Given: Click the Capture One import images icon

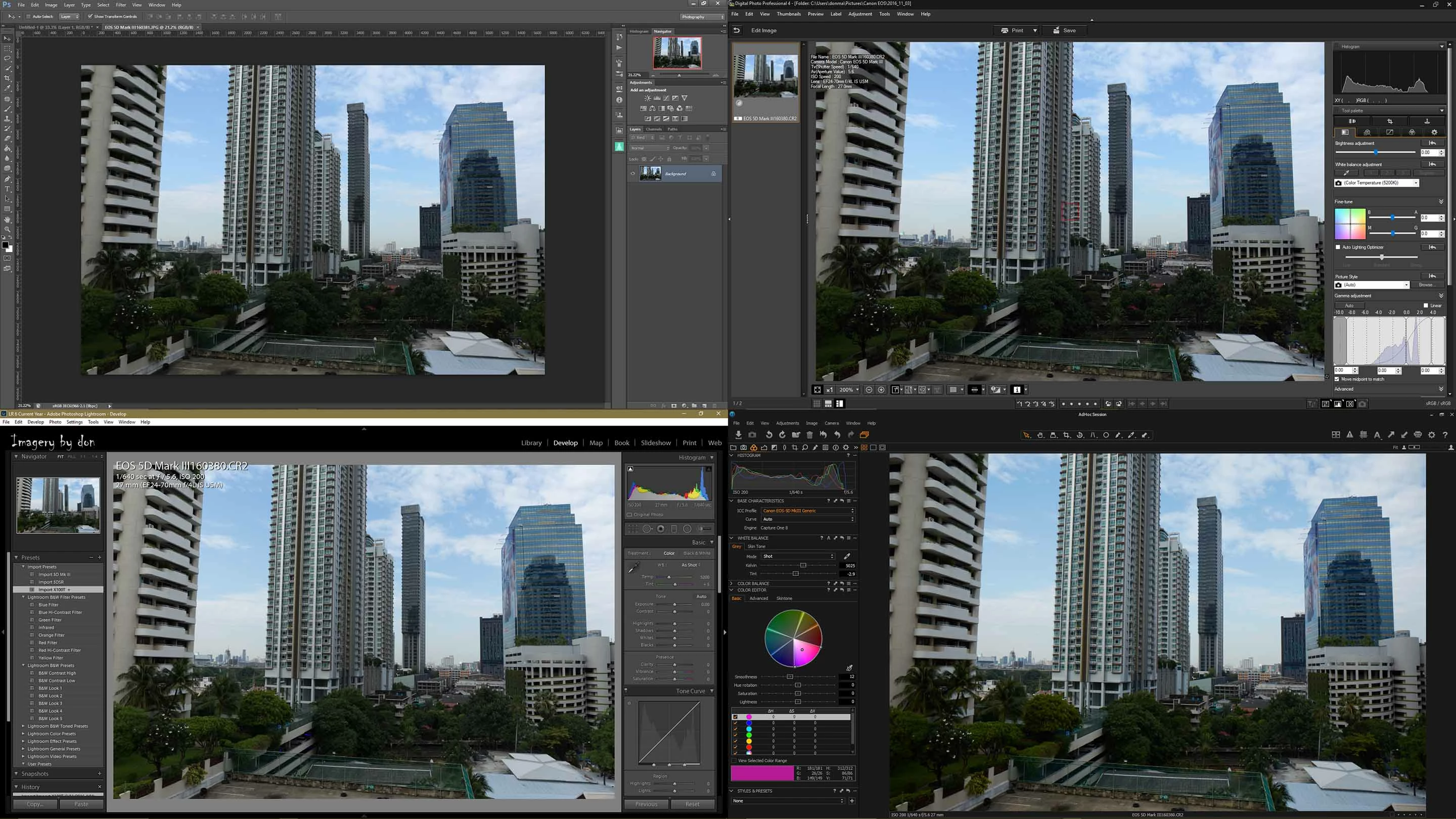Looking at the screenshot, I should point(738,435).
